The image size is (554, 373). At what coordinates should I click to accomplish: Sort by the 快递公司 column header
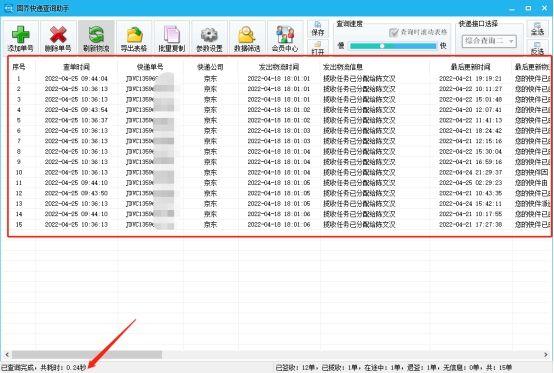click(210, 67)
